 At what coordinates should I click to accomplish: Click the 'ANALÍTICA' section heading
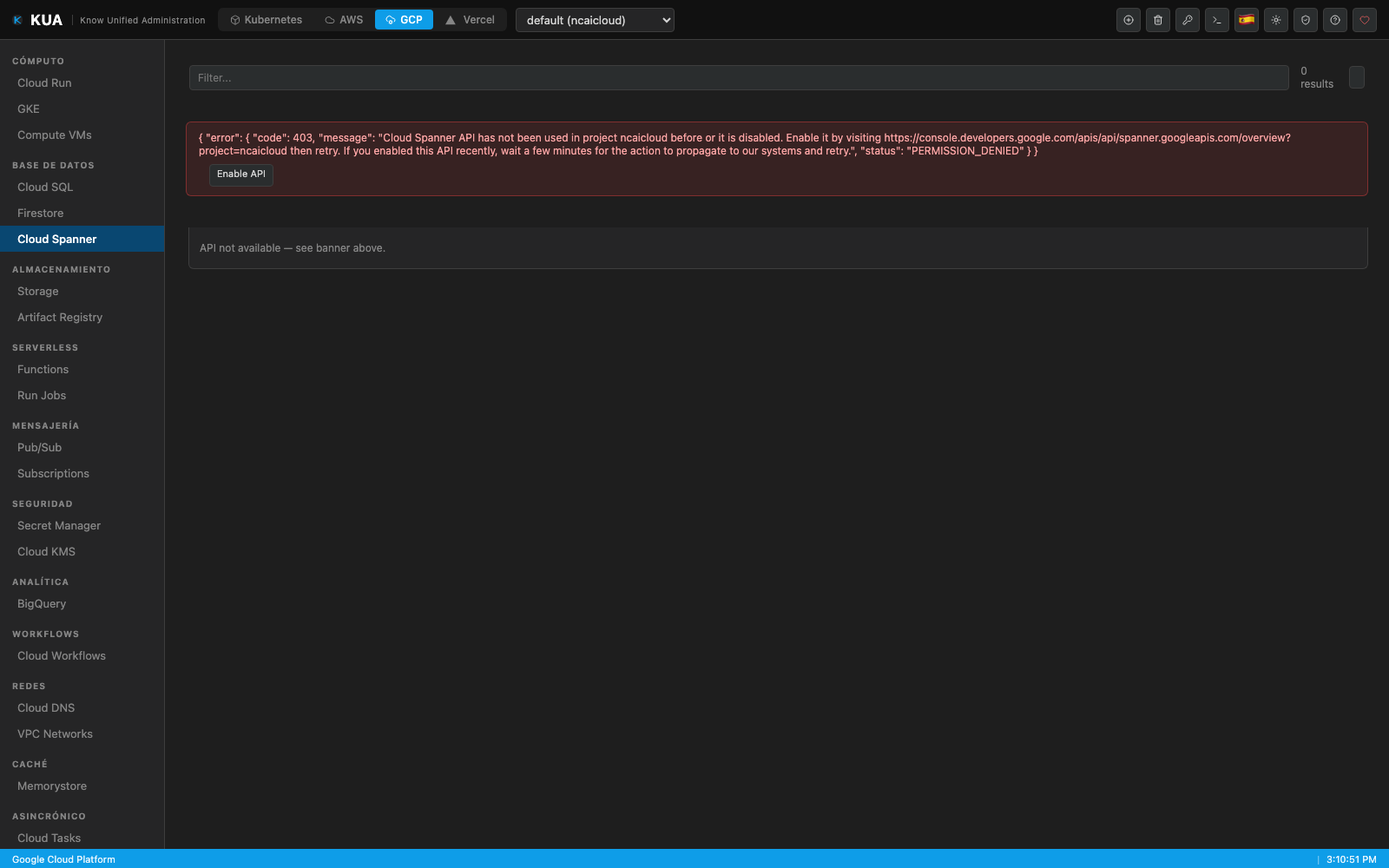point(40,582)
